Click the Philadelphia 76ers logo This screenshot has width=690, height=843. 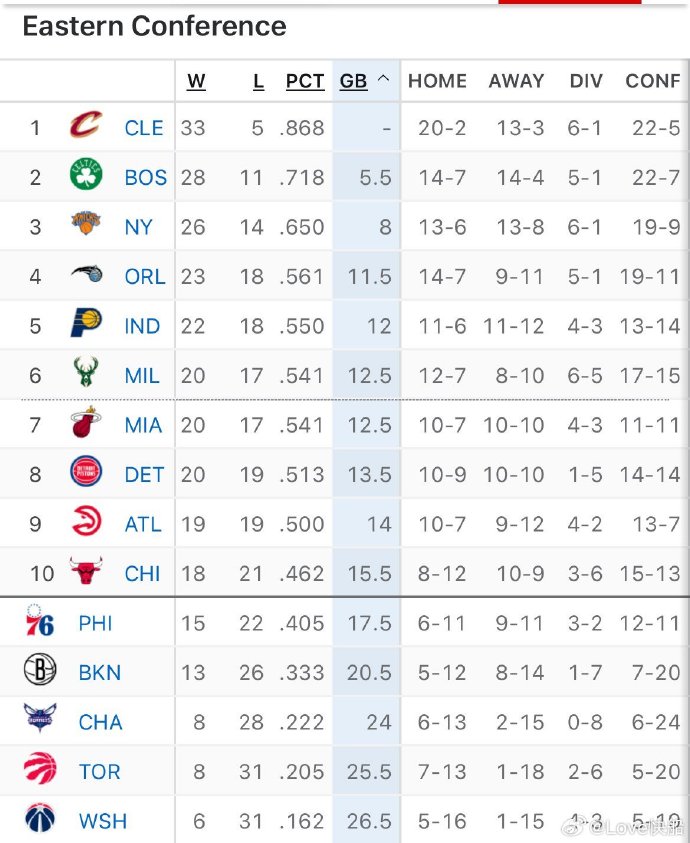click(x=40, y=622)
